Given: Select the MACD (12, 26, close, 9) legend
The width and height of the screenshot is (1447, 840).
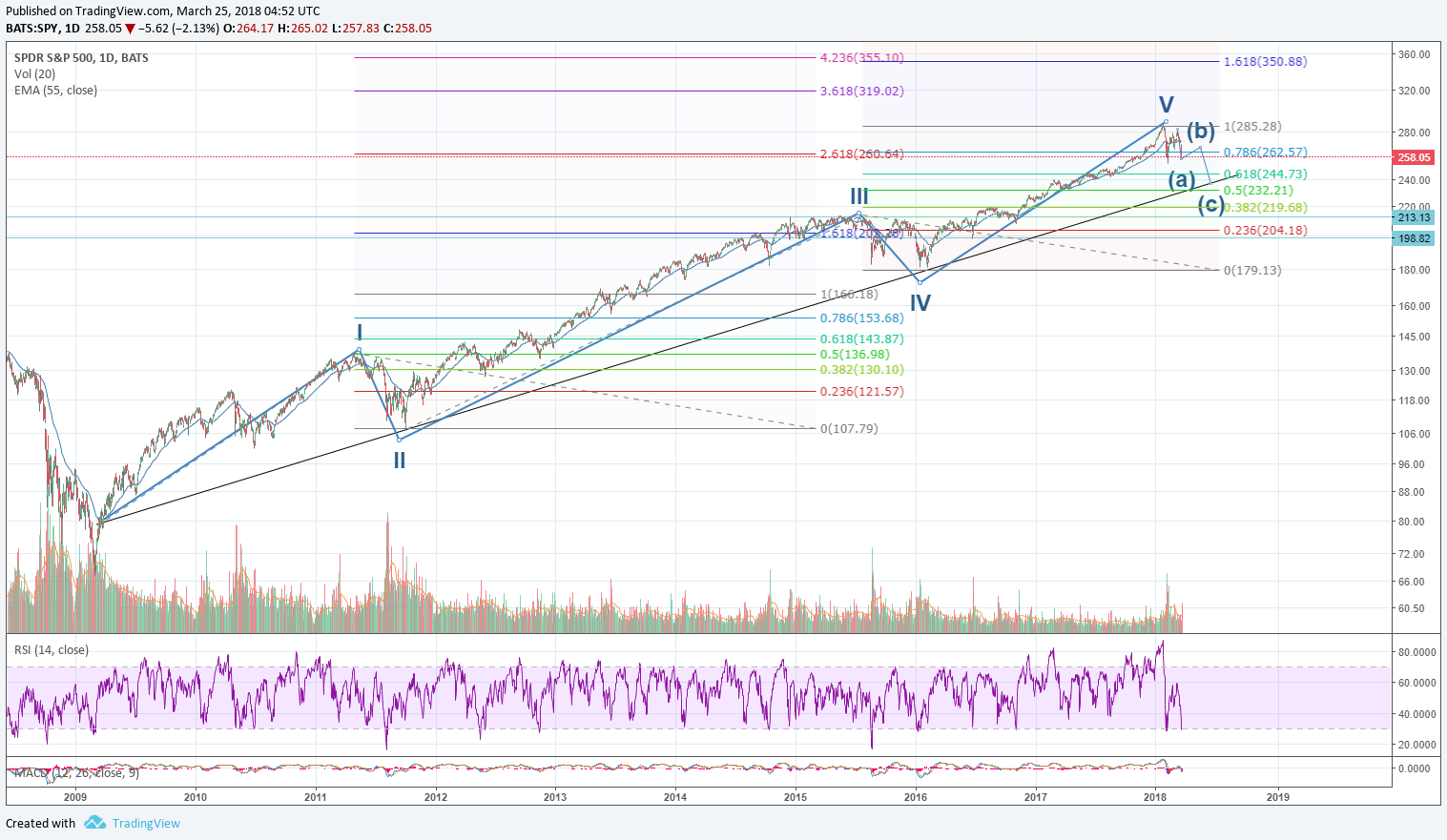Looking at the screenshot, I should point(75,772).
